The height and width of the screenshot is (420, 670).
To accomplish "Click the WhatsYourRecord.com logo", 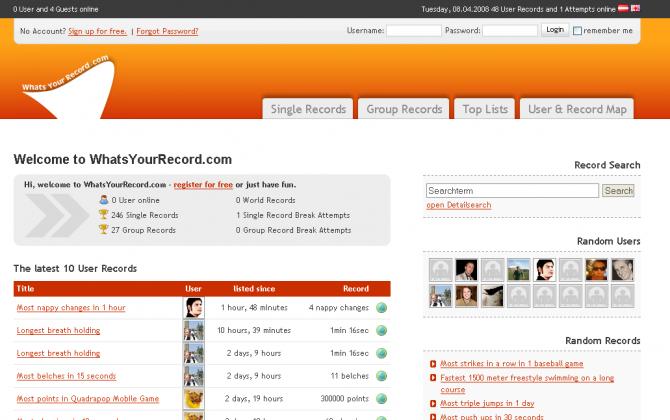I will (68, 87).
